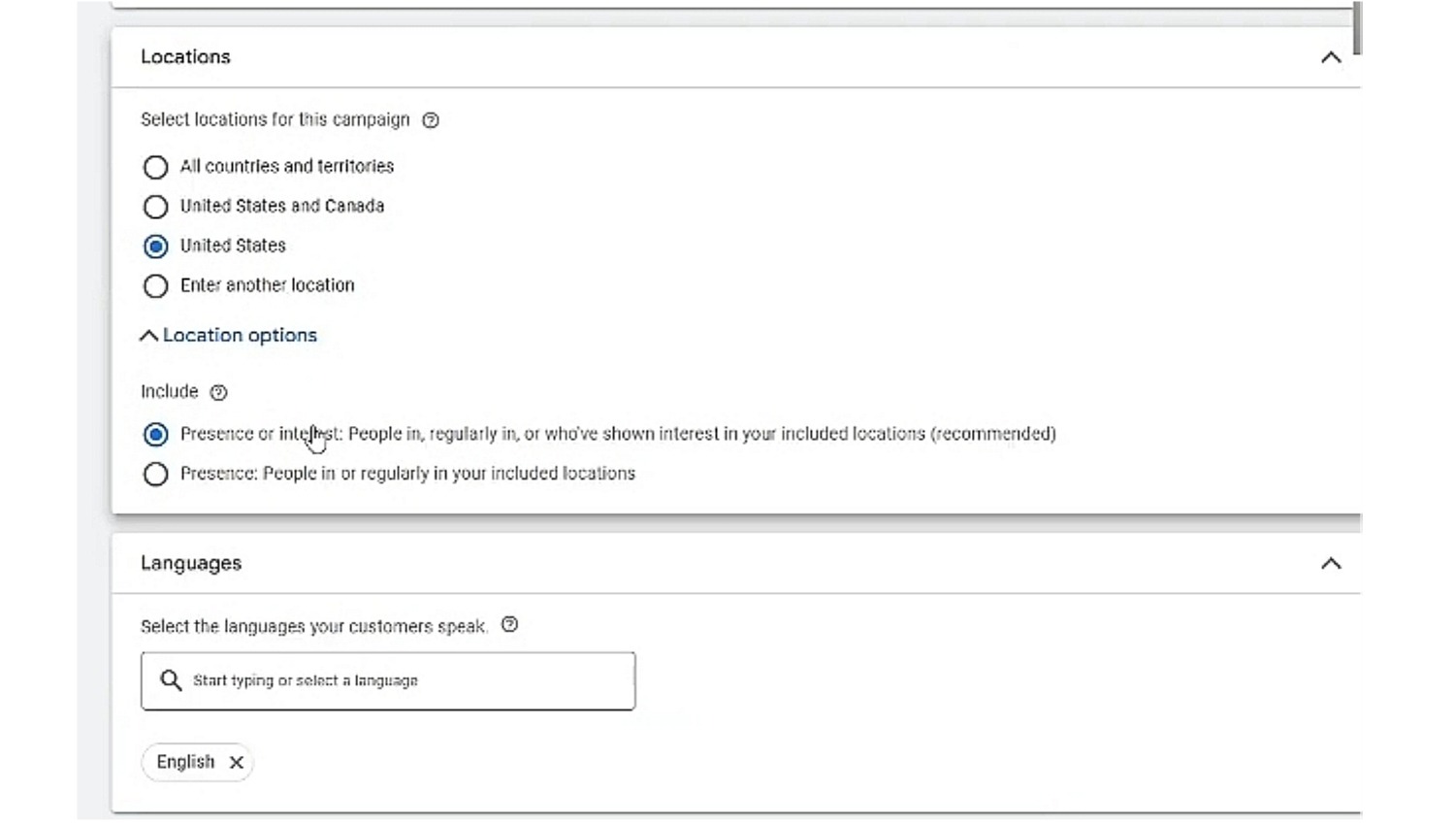Select Presence-only location targeting
The height and width of the screenshot is (825, 1456).
point(155,475)
